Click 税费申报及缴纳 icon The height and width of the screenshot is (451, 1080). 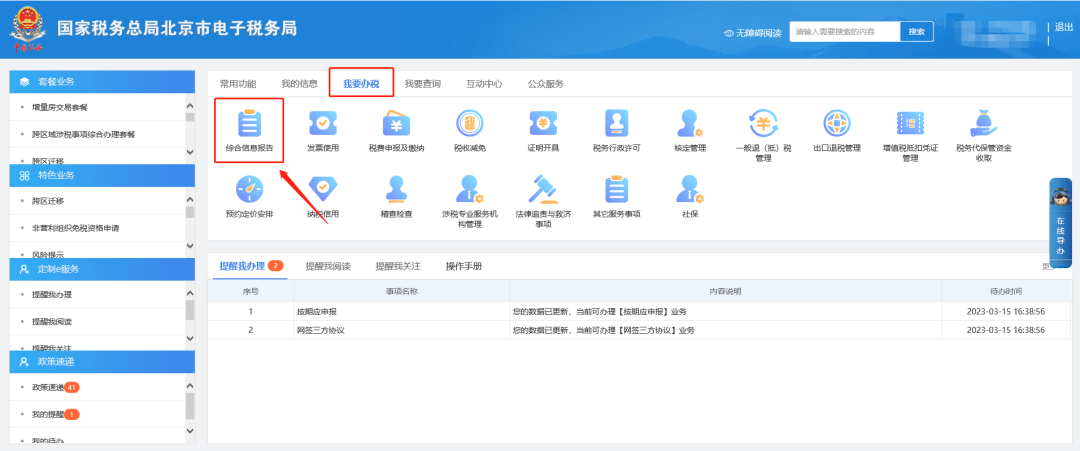point(396,125)
